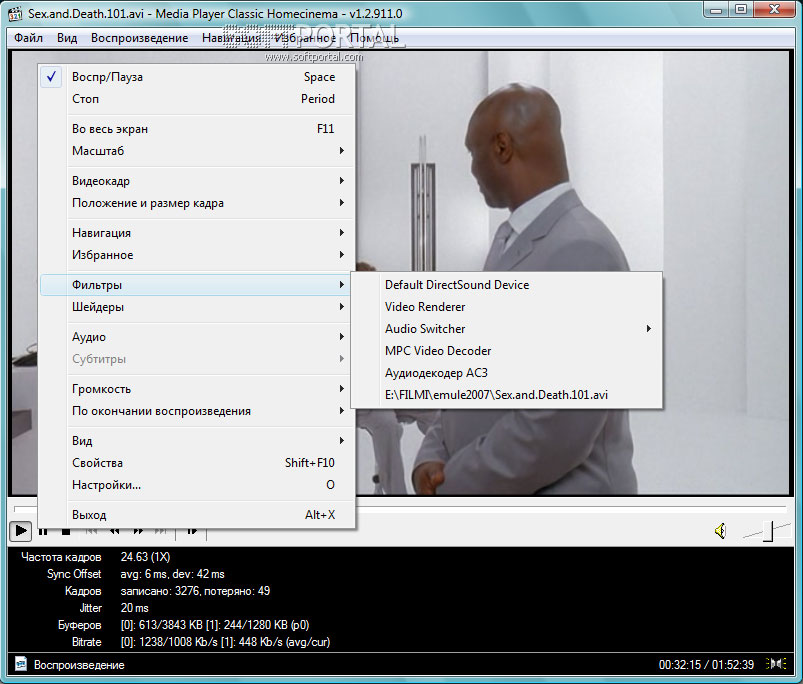Open the Положение и размер кадра submenu

(x=196, y=203)
